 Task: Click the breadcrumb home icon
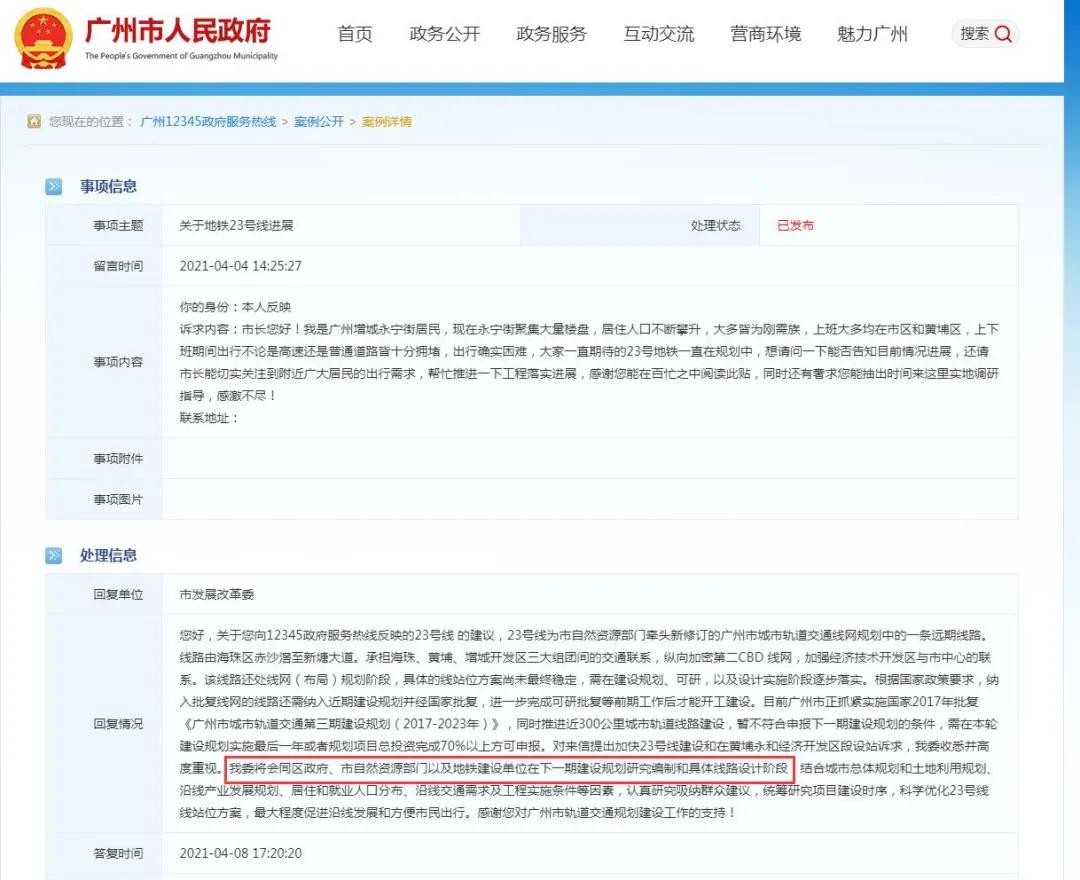point(35,122)
